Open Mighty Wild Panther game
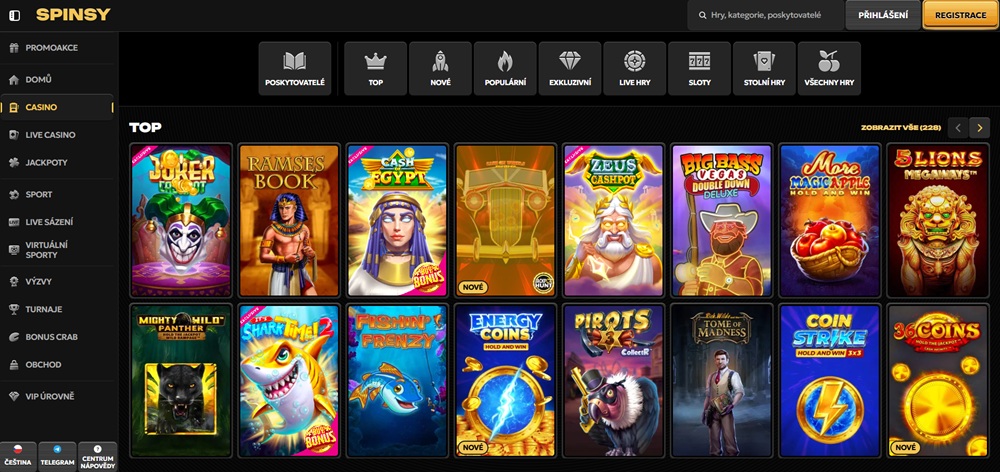Image resolution: width=1000 pixels, height=472 pixels. 181,381
